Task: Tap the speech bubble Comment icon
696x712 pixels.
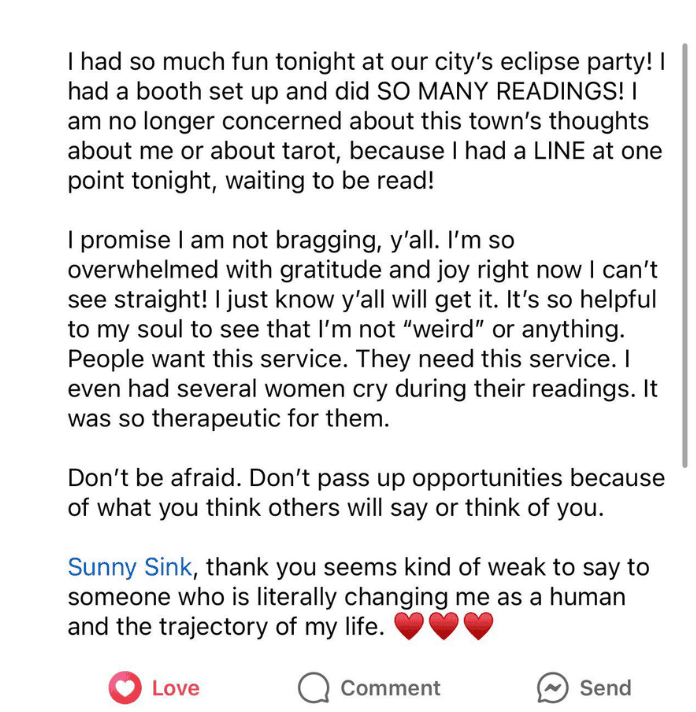Action: click(x=314, y=688)
